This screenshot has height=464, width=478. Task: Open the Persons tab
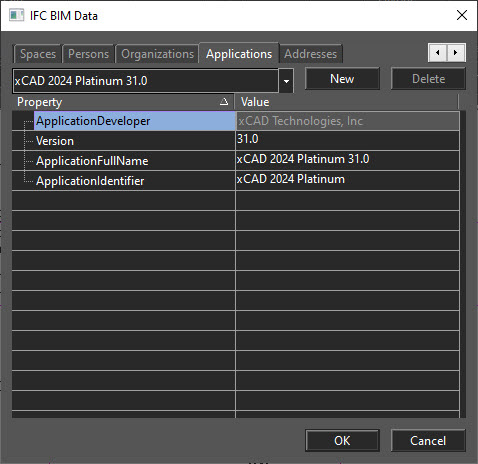point(88,54)
